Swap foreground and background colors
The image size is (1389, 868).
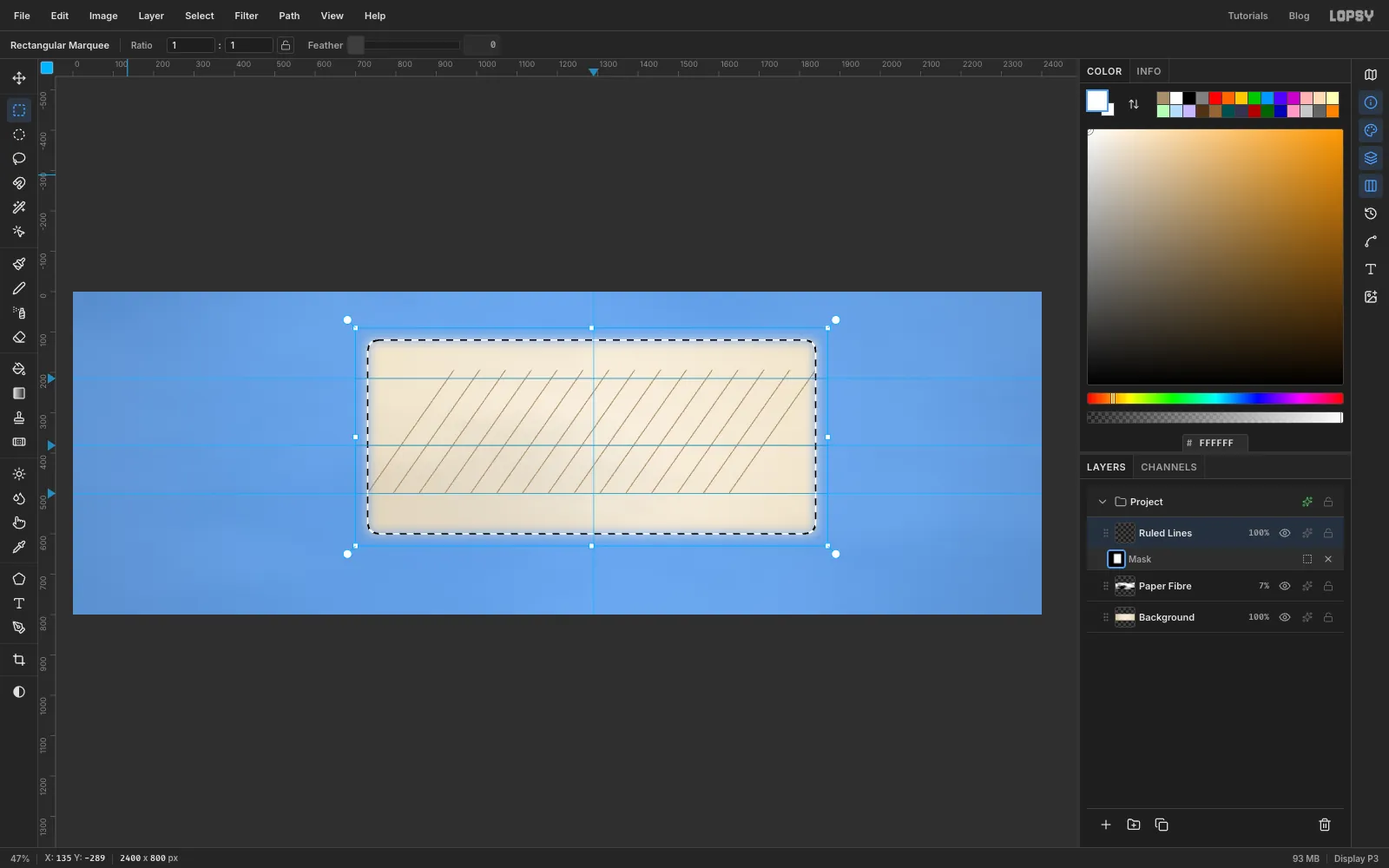[1134, 104]
